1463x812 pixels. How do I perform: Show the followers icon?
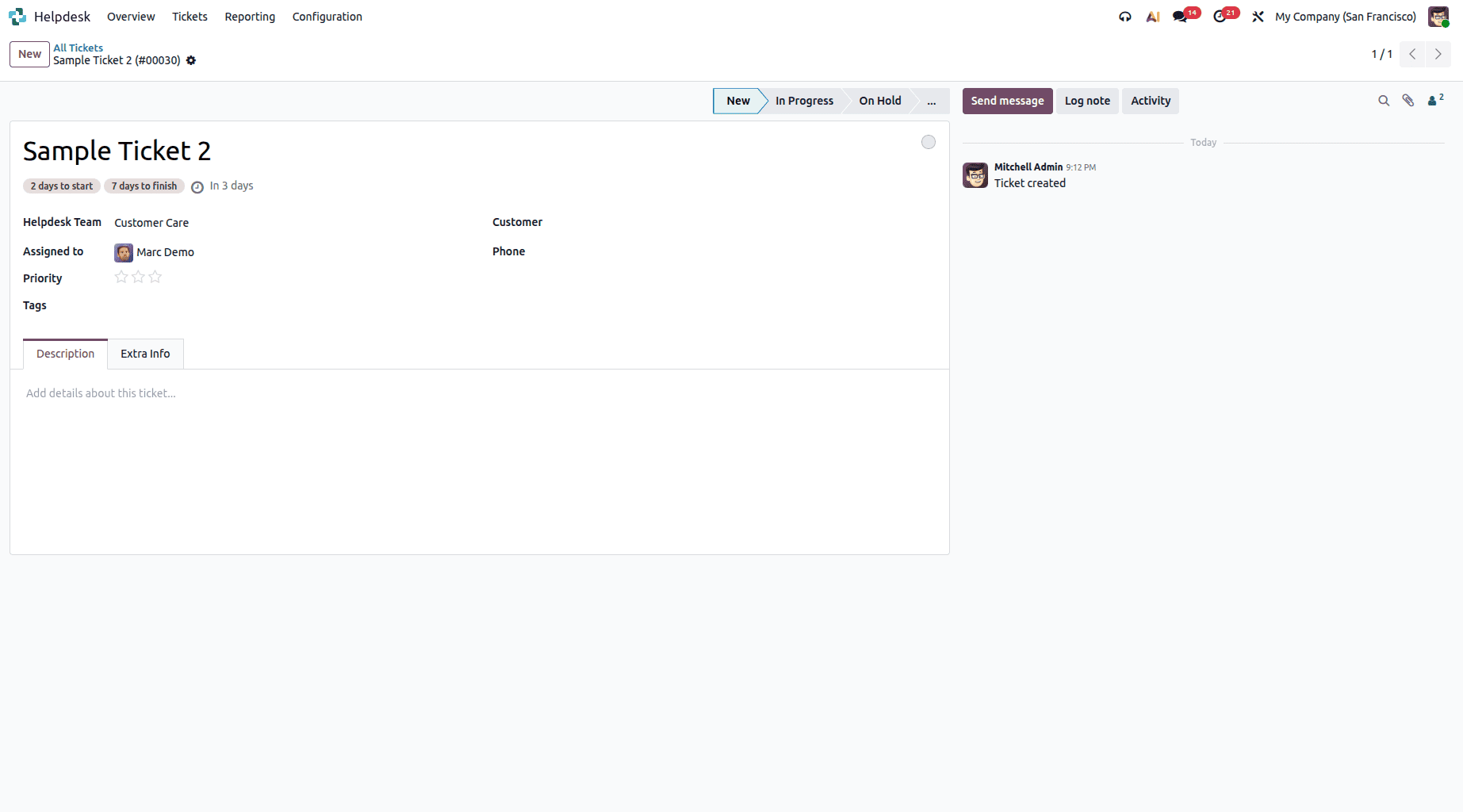tap(1435, 101)
